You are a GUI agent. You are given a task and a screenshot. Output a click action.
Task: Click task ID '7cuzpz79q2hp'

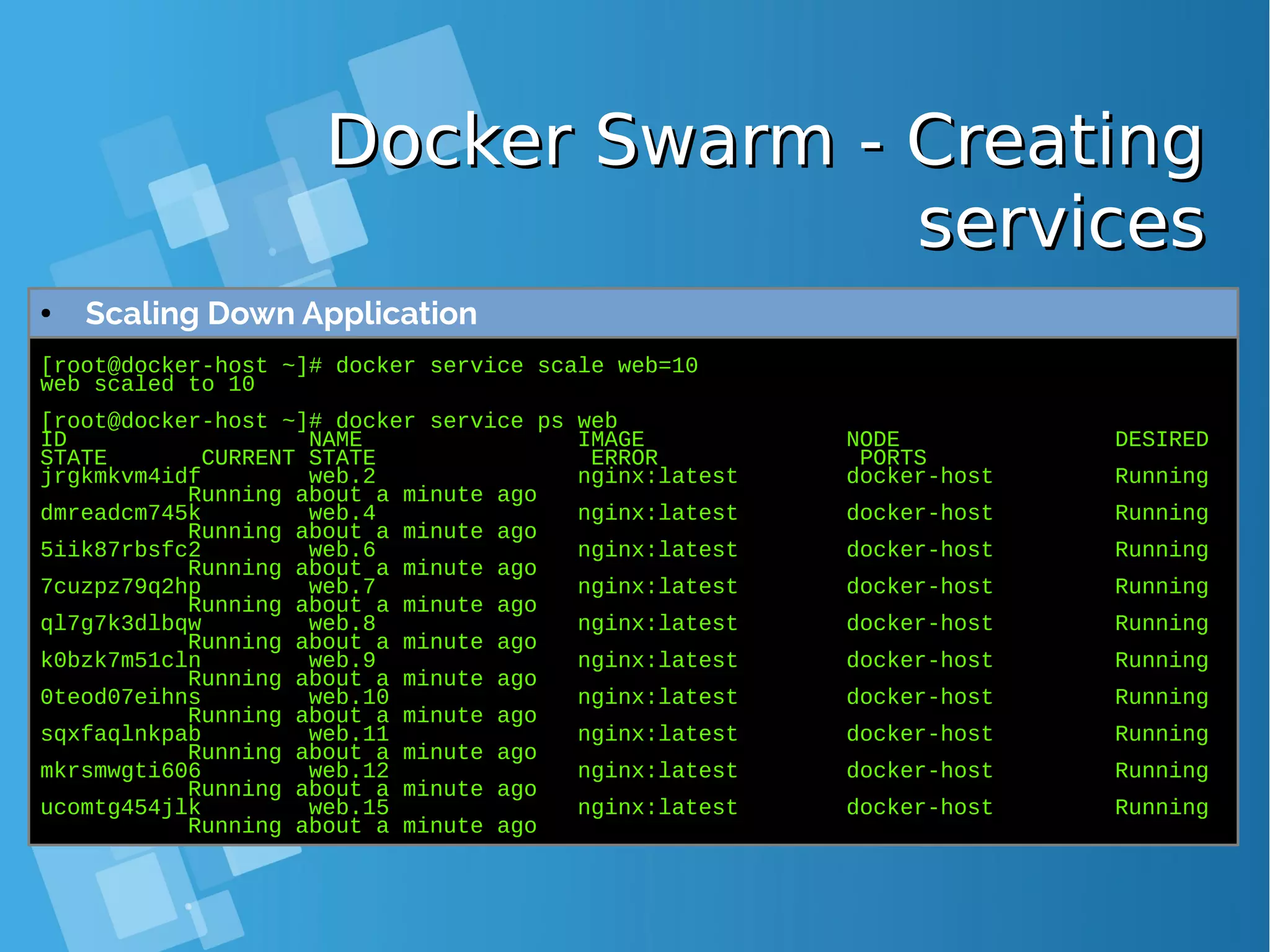[x=120, y=587]
